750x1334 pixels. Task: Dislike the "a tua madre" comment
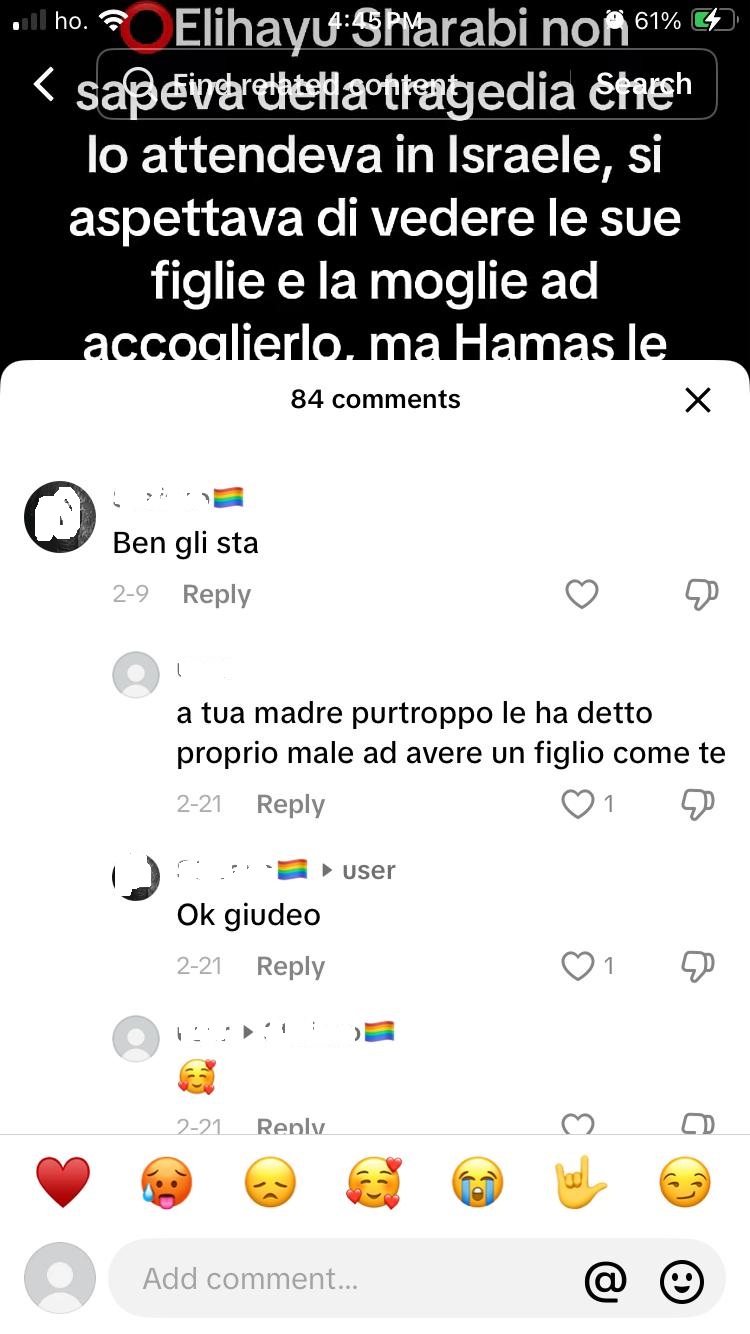697,804
